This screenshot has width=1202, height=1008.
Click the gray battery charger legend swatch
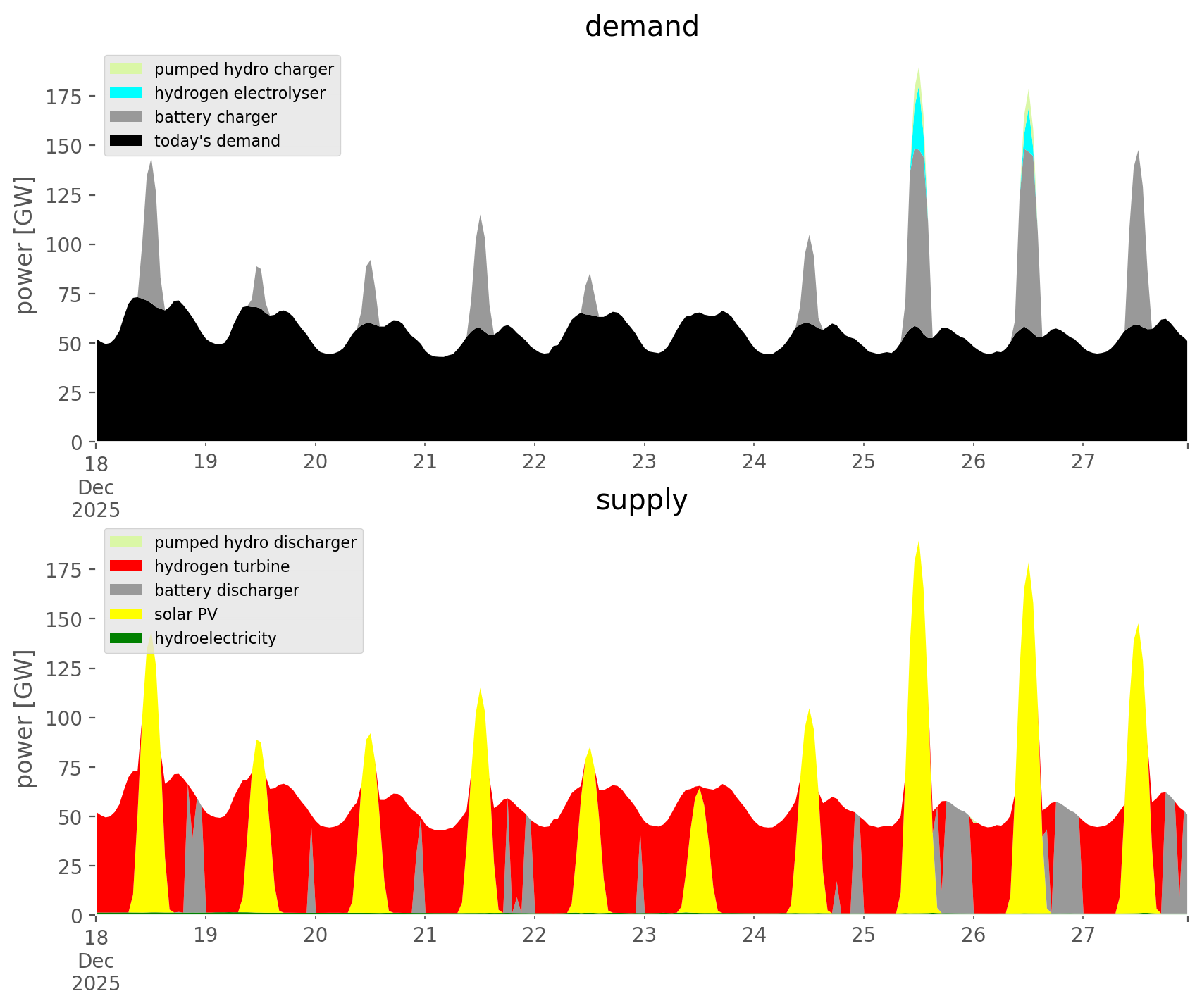point(126,117)
